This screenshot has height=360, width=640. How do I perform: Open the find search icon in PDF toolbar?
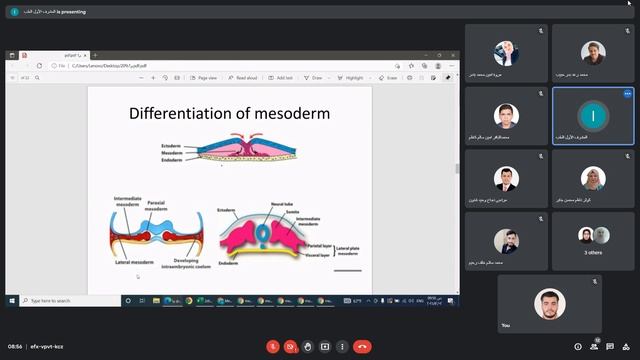pyautogui.click(x=37, y=78)
